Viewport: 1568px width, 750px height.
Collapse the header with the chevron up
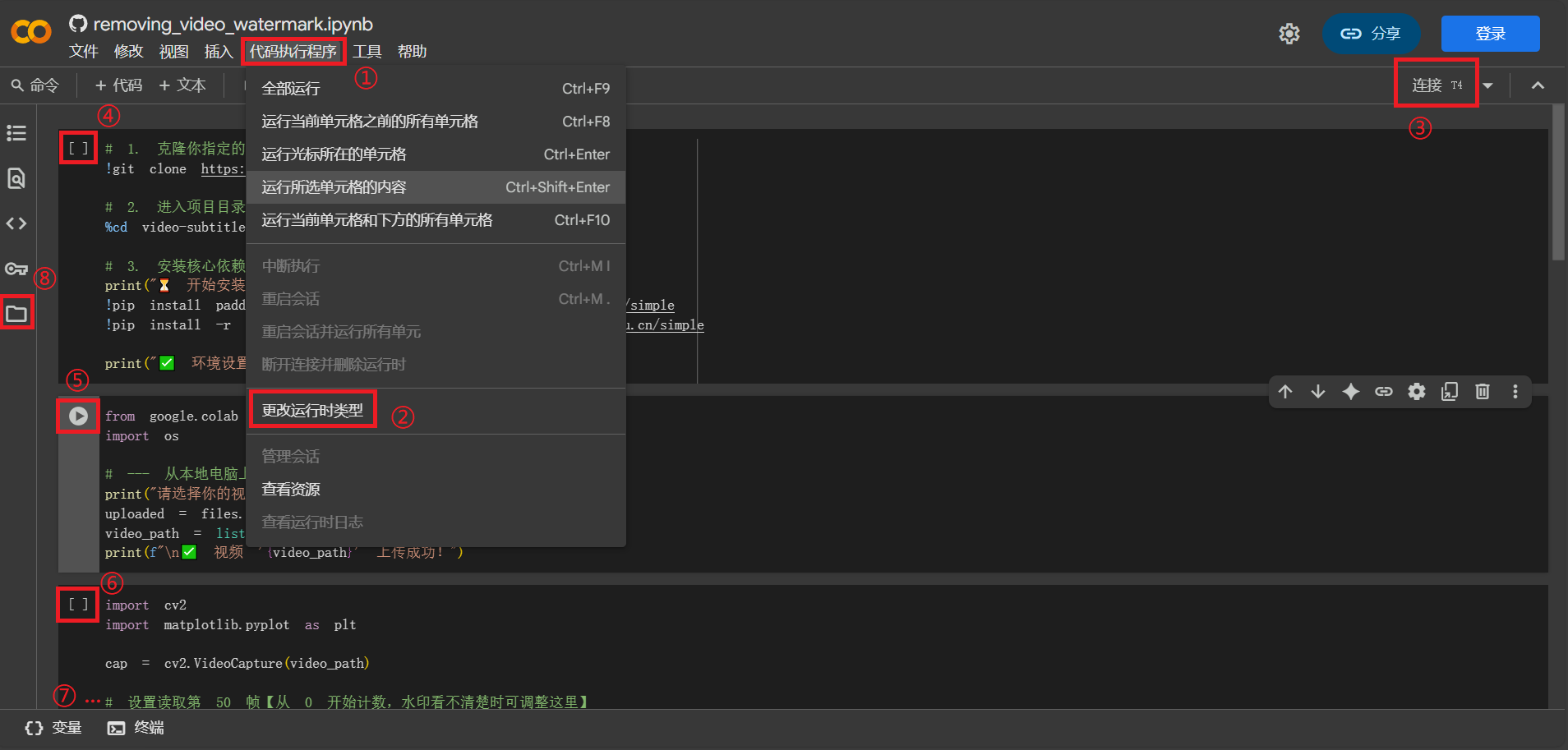[1538, 85]
